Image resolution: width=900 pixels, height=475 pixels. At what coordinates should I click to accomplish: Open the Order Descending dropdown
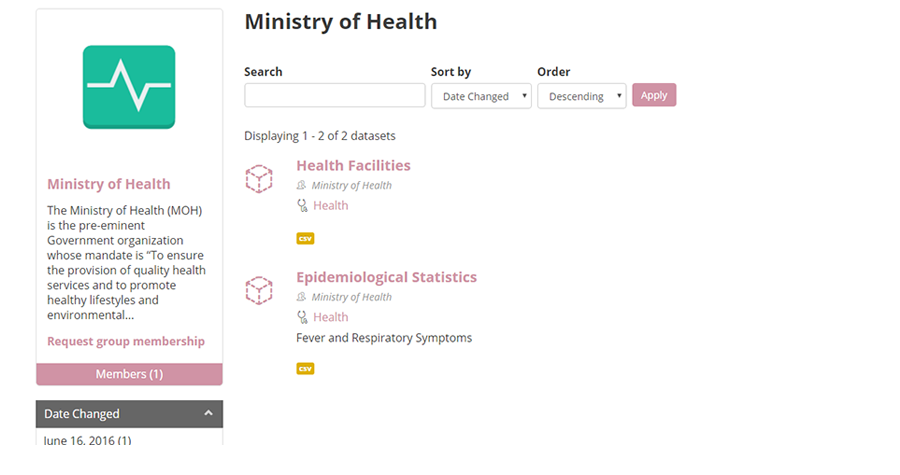[x=581, y=96]
